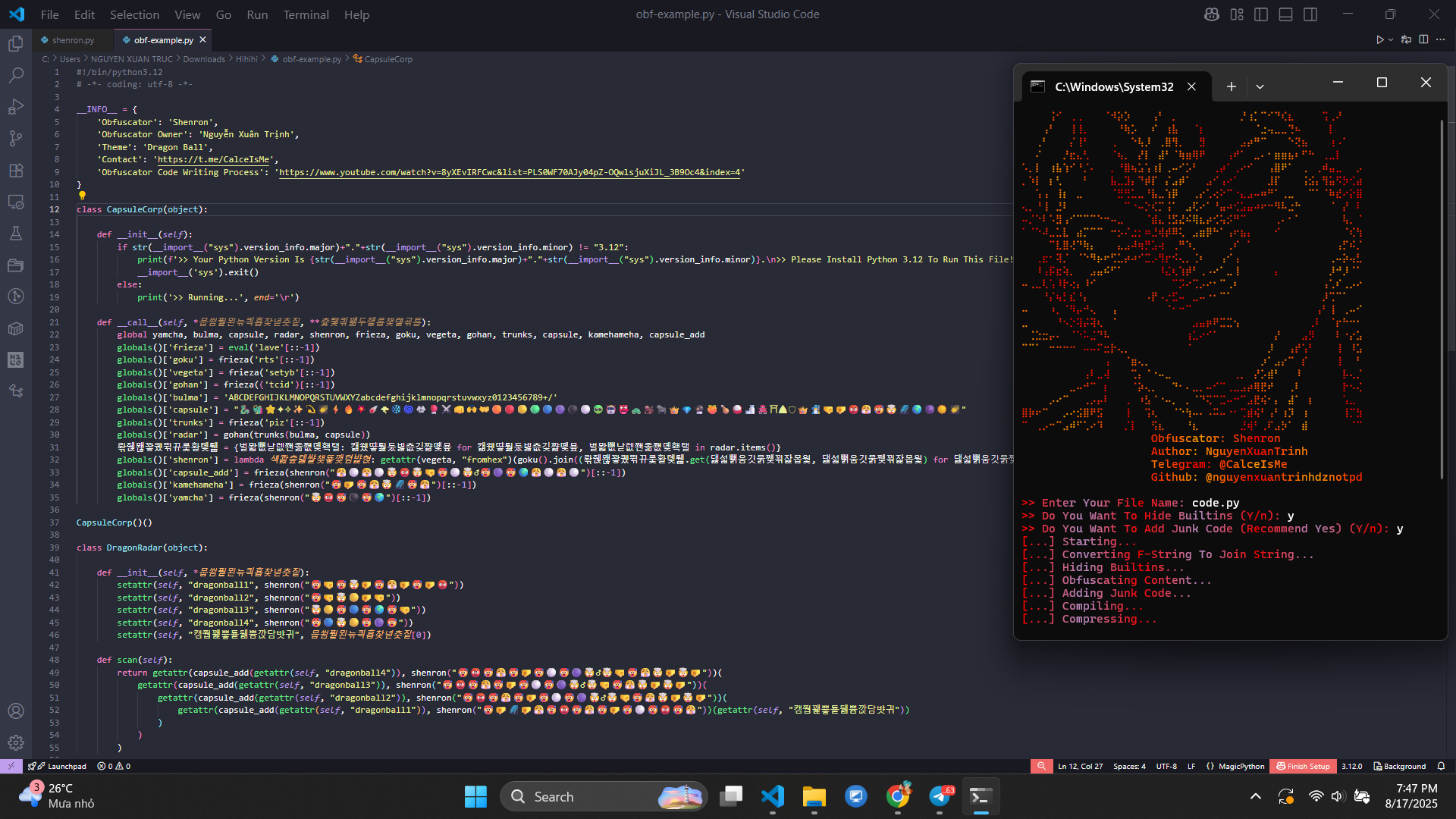The width and height of the screenshot is (1456, 819).
Task: Open the t.me/CalceIsMe link in code
Action: coord(214,160)
